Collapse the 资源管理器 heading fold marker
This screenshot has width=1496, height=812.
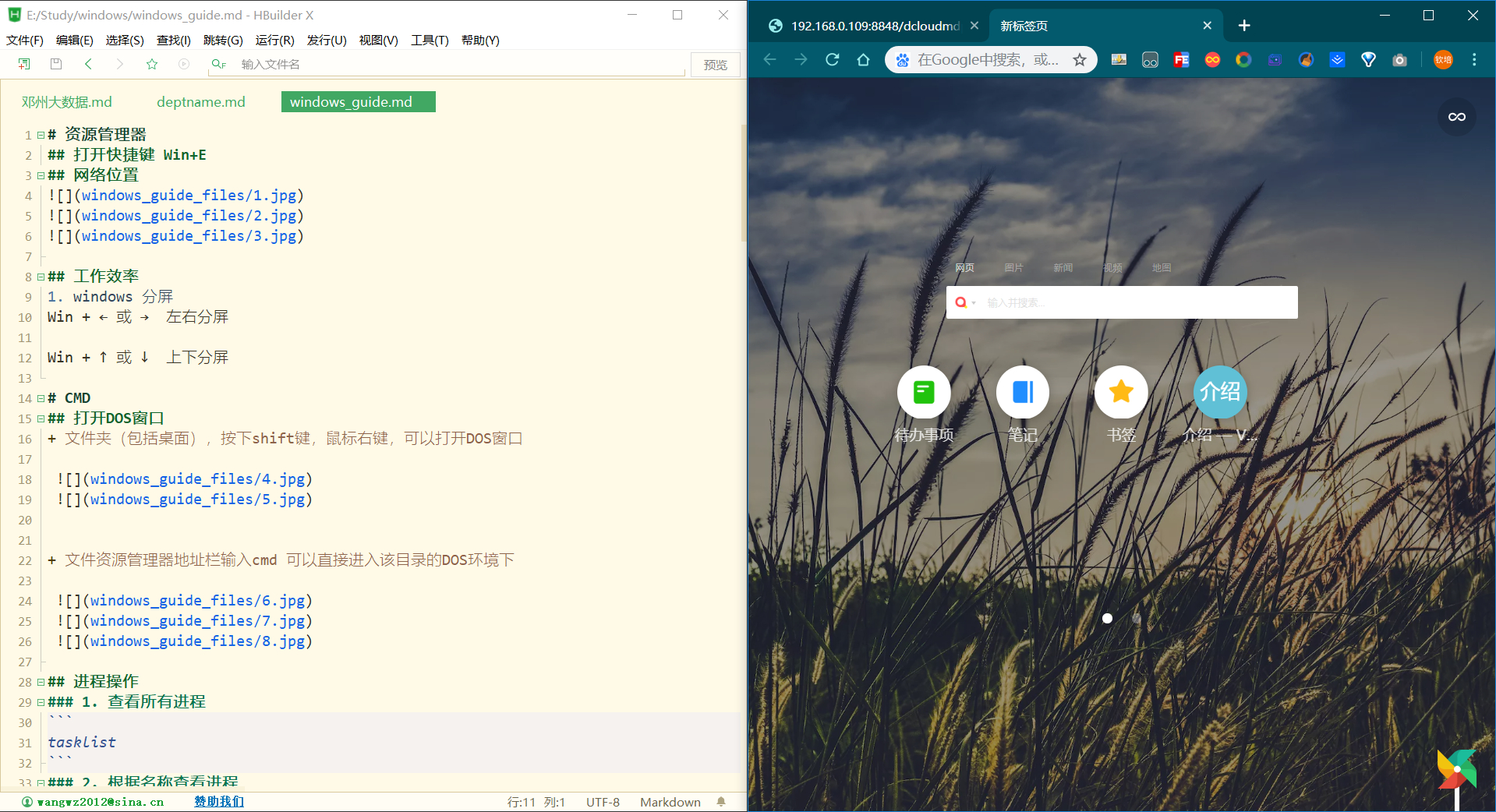click(x=39, y=134)
